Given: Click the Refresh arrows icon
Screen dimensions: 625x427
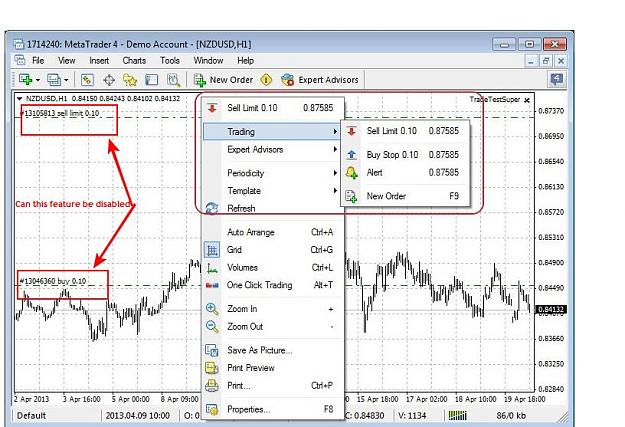Looking at the screenshot, I should [x=212, y=208].
